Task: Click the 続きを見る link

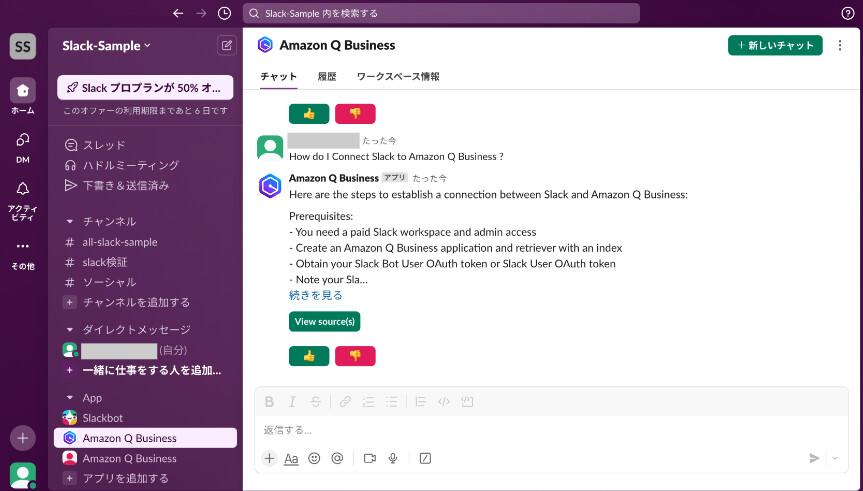Action: click(315, 295)
